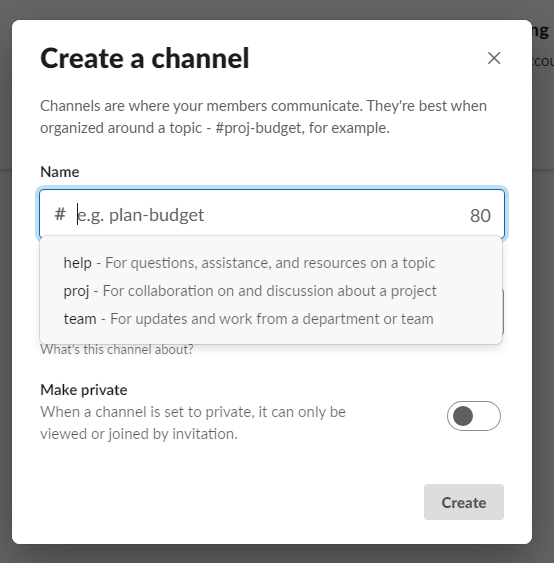This screenshot has width=554, height=563.
Task: Focus the channel Name input field
Action: [272, 214]
